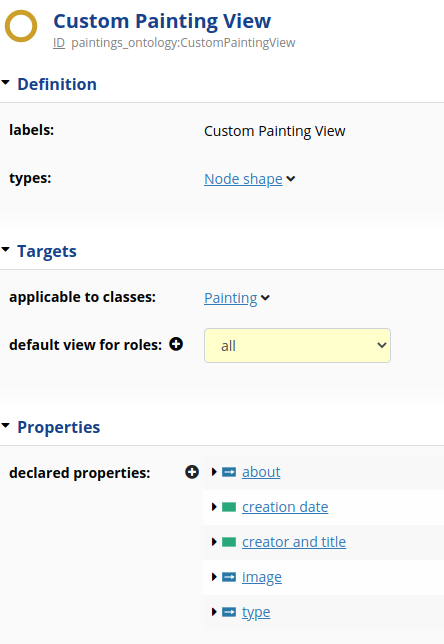The image size is (444, 644).
Task: Collapse the Targets section
Action: click(x=6, y=250)
